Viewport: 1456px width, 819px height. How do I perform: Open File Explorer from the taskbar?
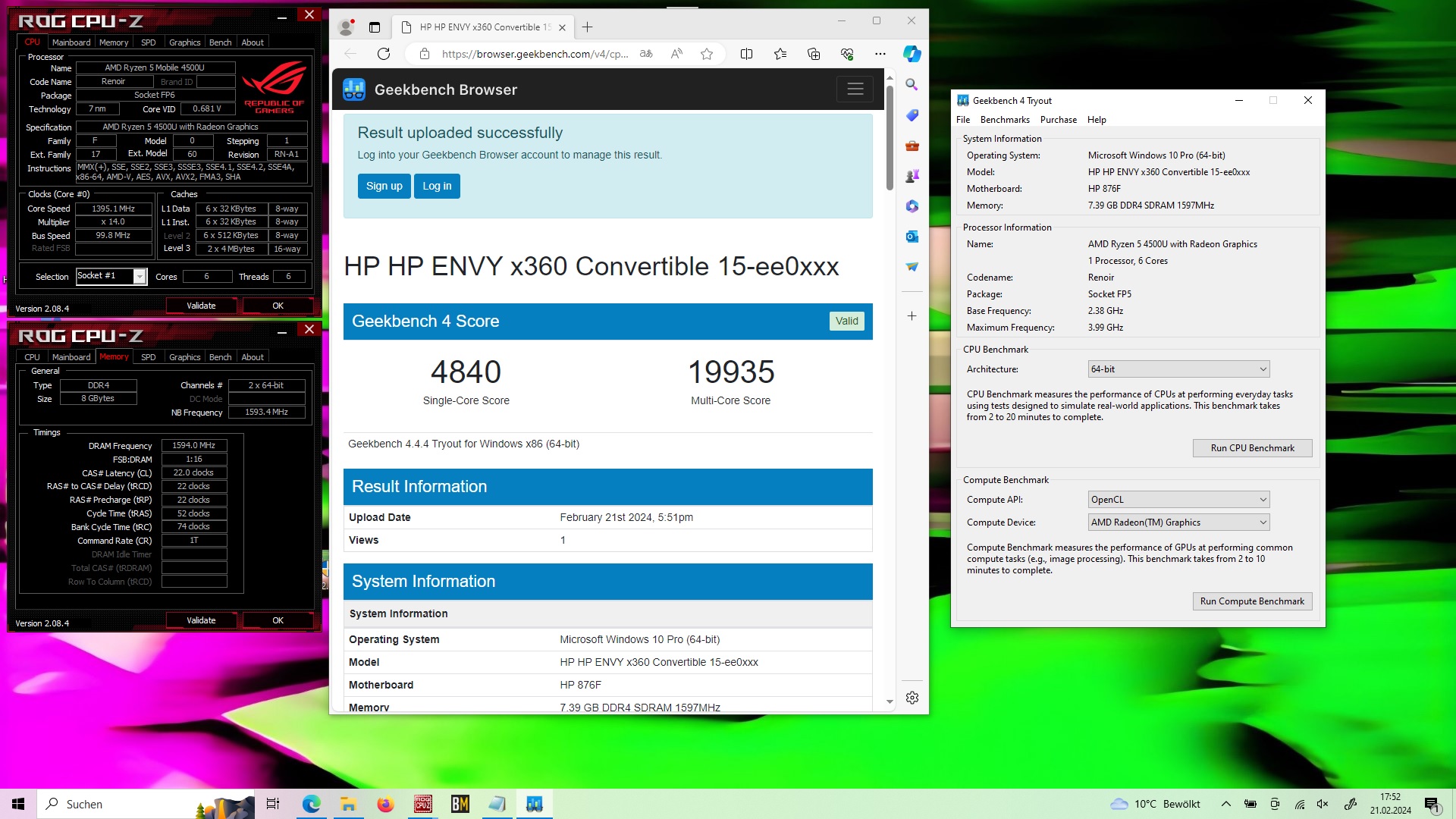[348, 804]
